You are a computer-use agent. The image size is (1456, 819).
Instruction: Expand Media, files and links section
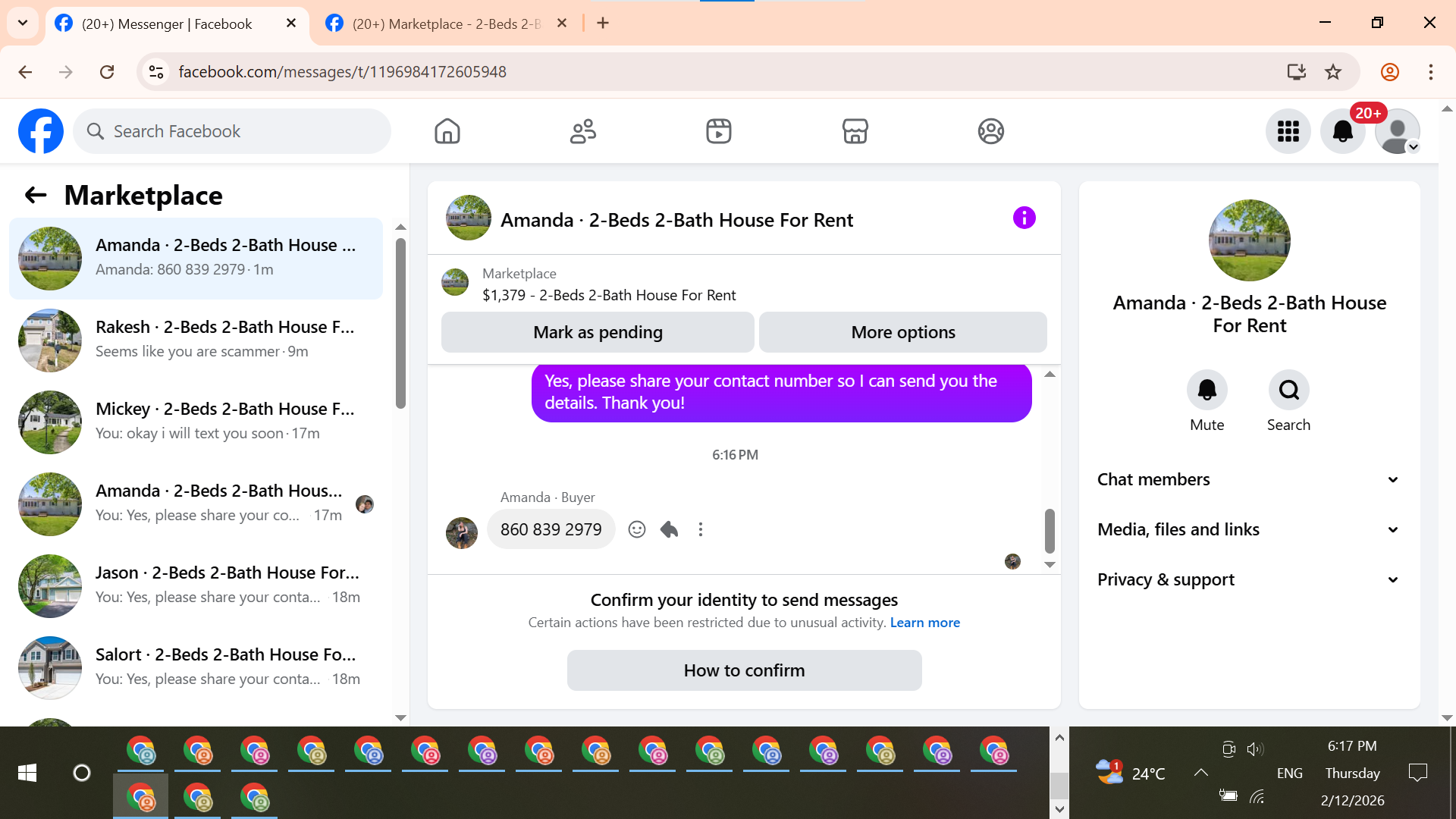[1249, 529]
